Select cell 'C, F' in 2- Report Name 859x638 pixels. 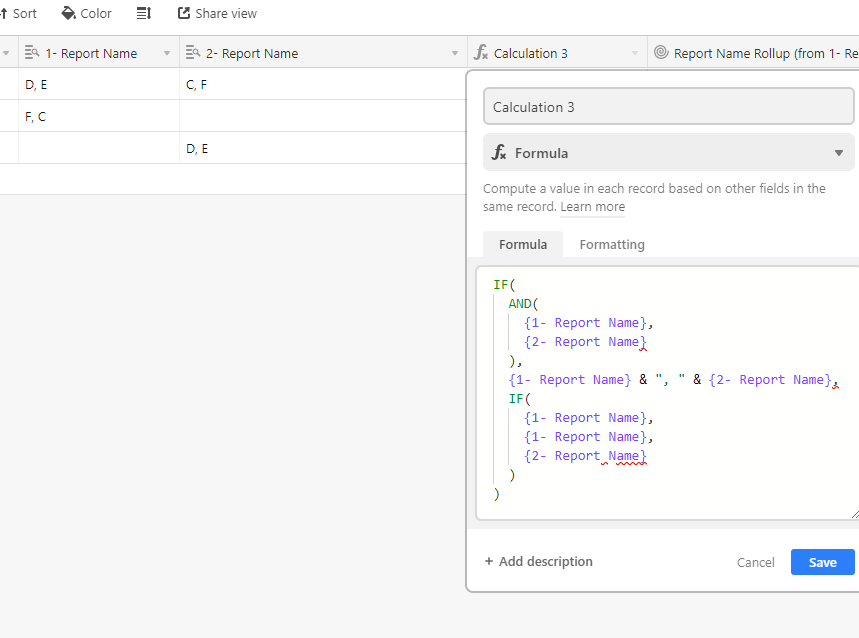pyautogui.click(x=323, y=84)
